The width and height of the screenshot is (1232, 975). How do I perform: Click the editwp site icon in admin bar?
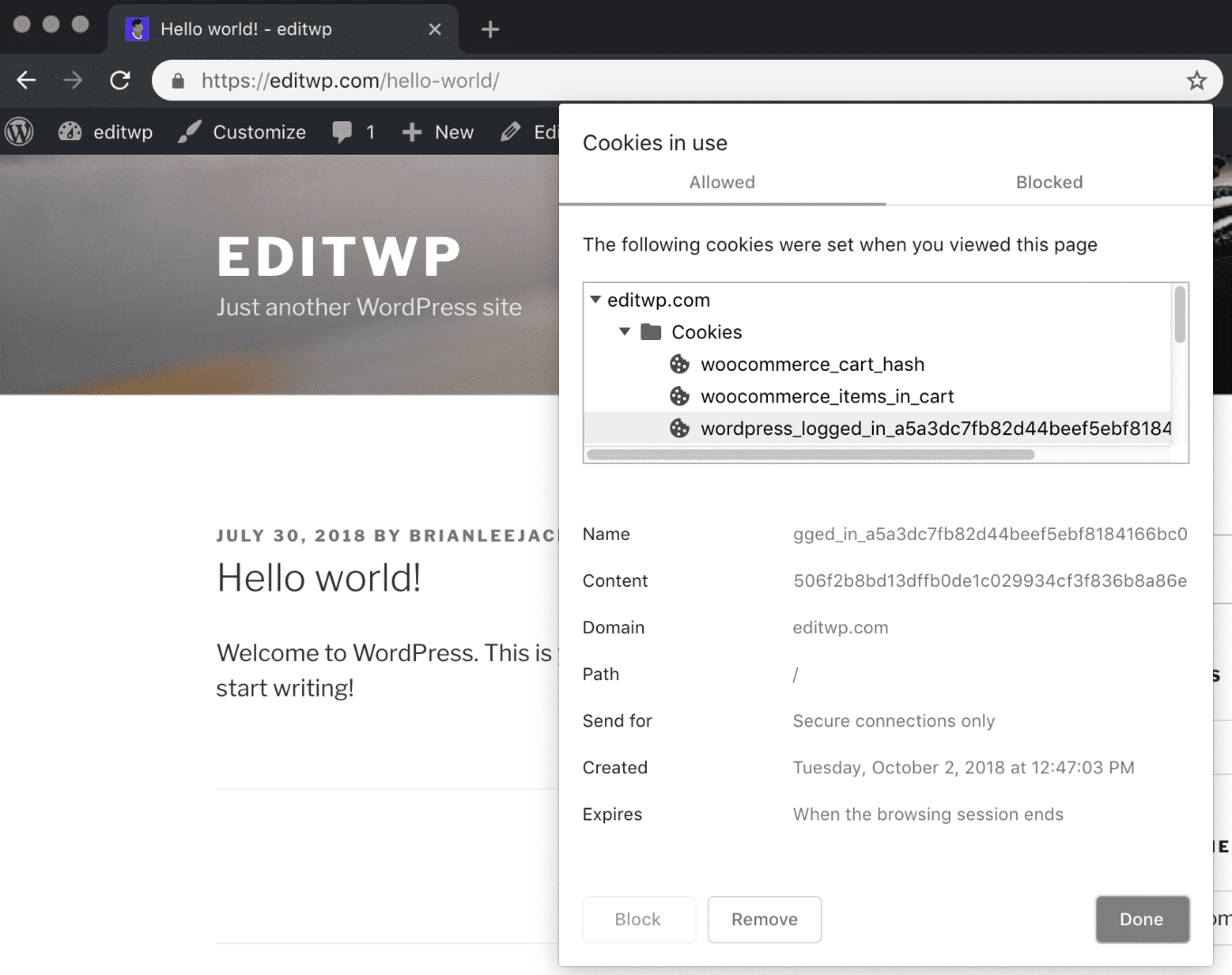point(70,131)
